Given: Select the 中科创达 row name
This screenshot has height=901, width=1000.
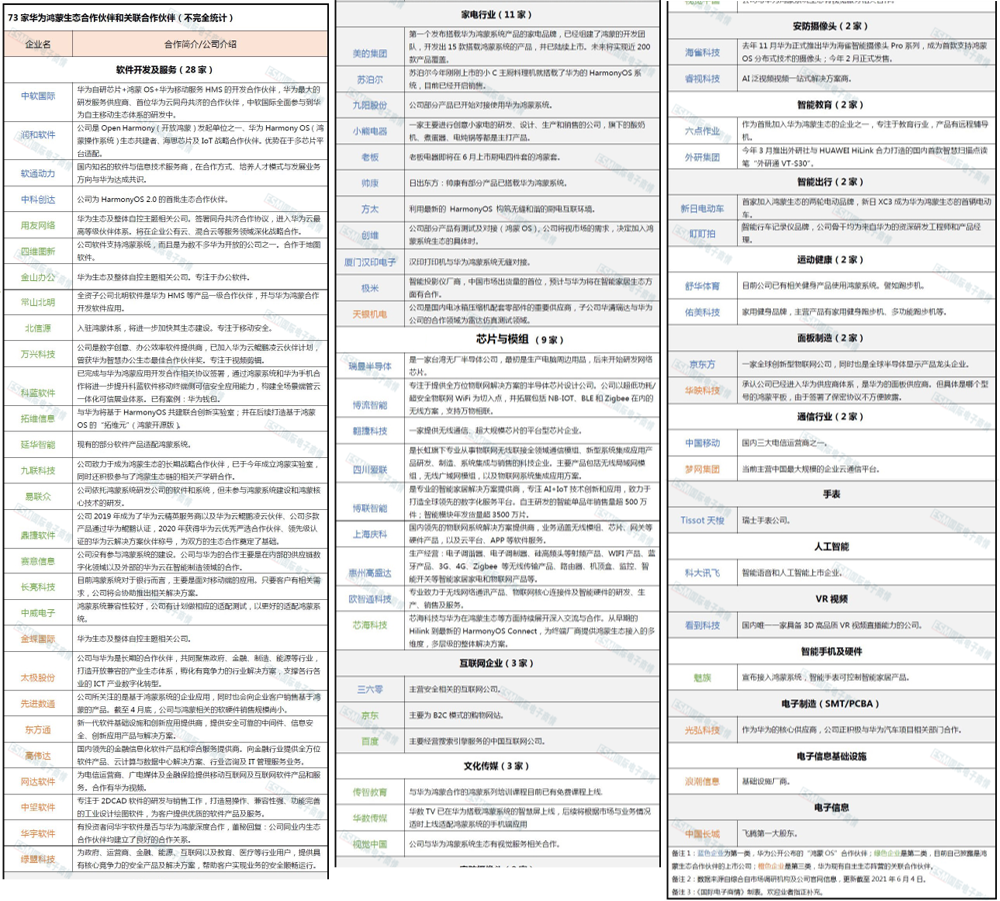Looking at the screenshot, I should [38, 200].
